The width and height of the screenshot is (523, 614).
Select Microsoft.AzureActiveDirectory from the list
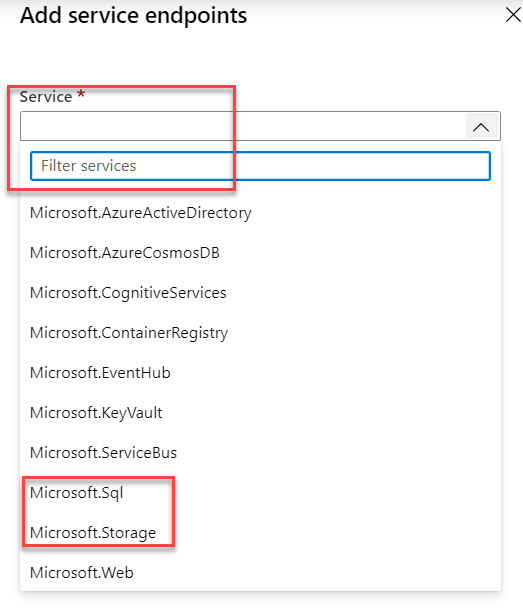(260, 213)
